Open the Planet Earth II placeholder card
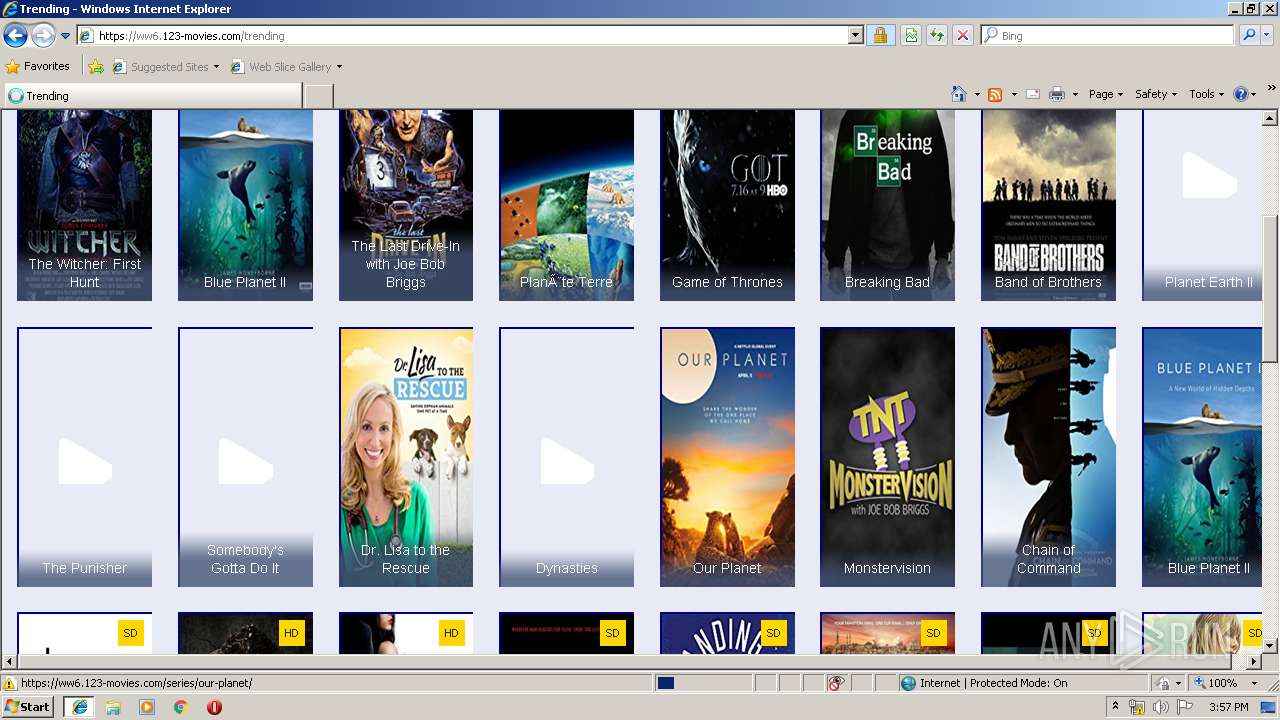 click(1203, 205)
